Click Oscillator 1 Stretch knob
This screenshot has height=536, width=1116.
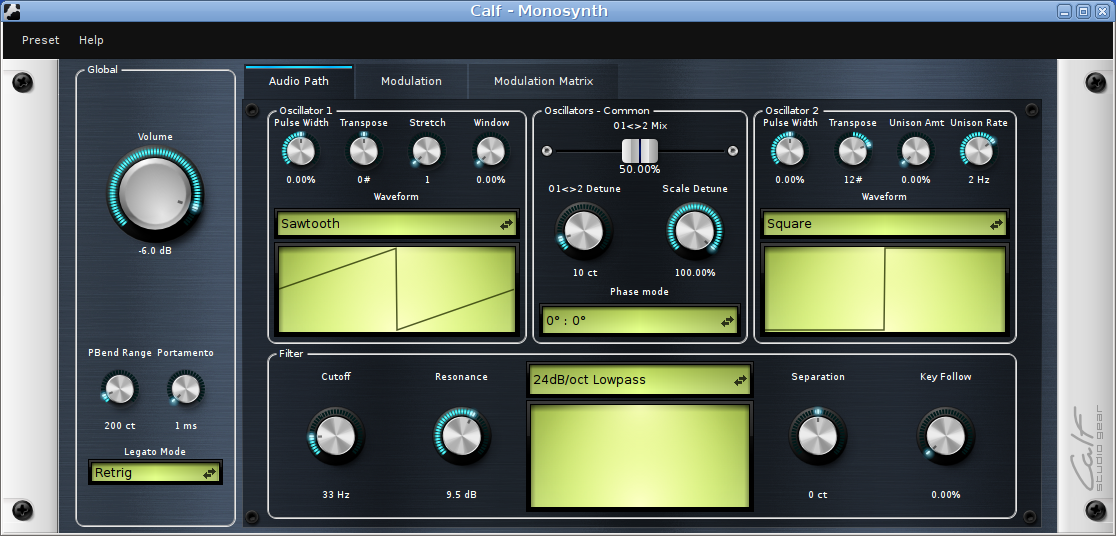pyautogui.click(x=427, y=151)
